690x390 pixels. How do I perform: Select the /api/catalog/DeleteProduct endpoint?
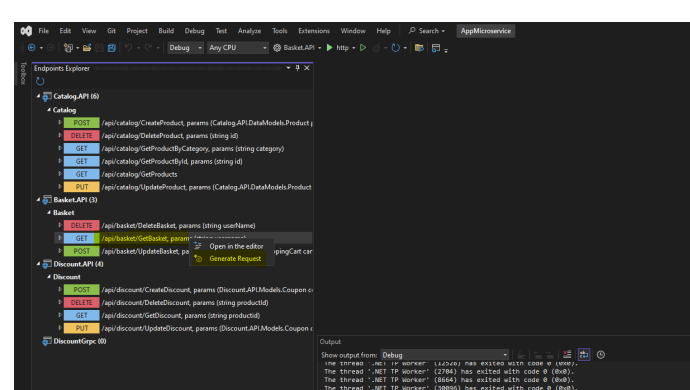coord(170,136)
